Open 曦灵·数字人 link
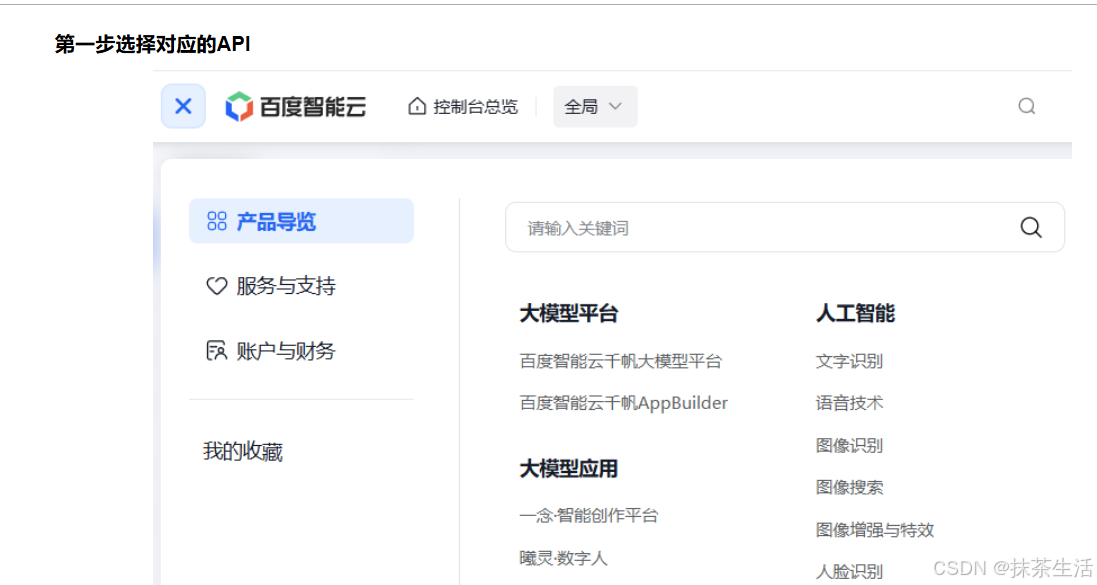 (563, 558)
